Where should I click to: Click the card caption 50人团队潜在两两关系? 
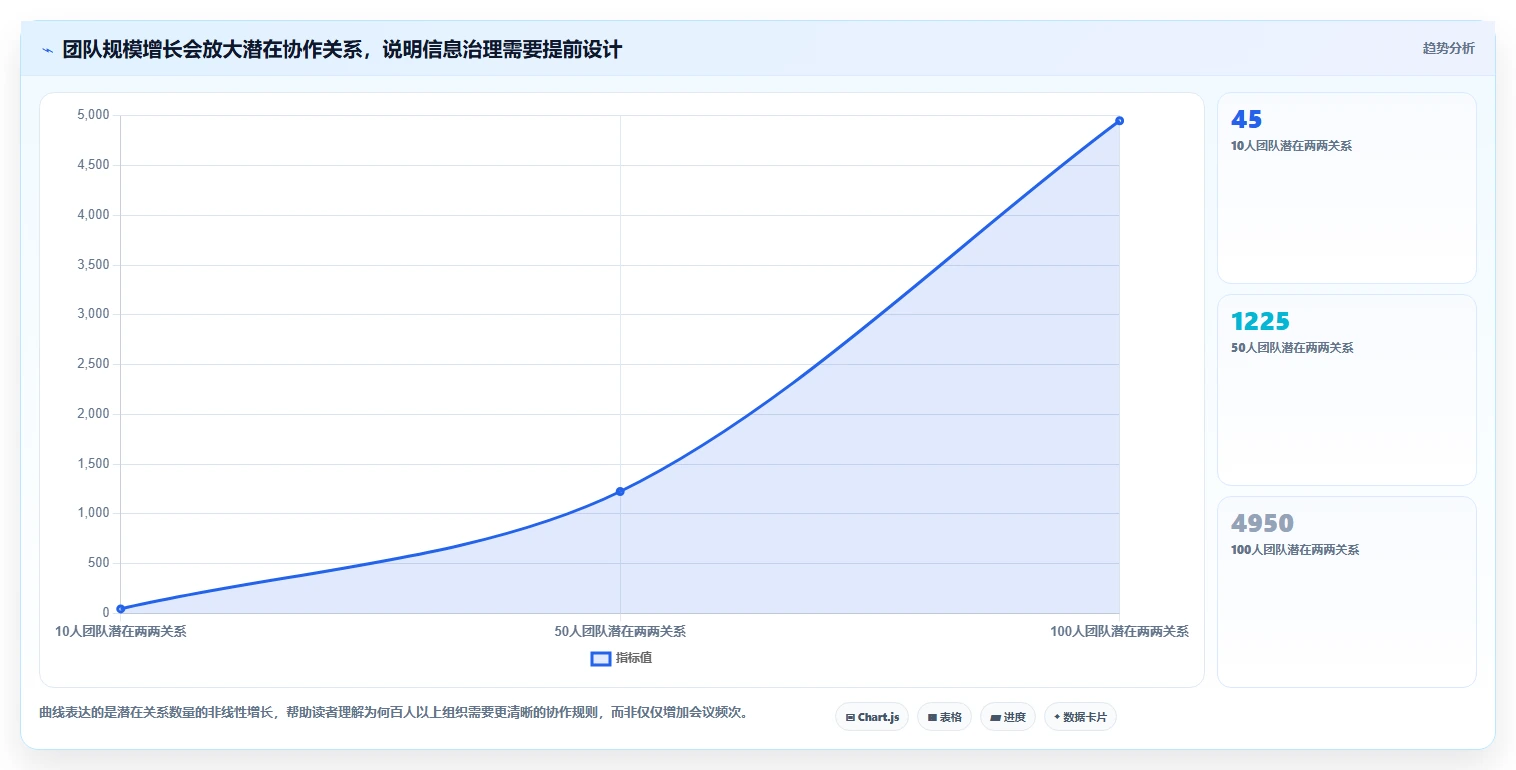[1292, 348]
